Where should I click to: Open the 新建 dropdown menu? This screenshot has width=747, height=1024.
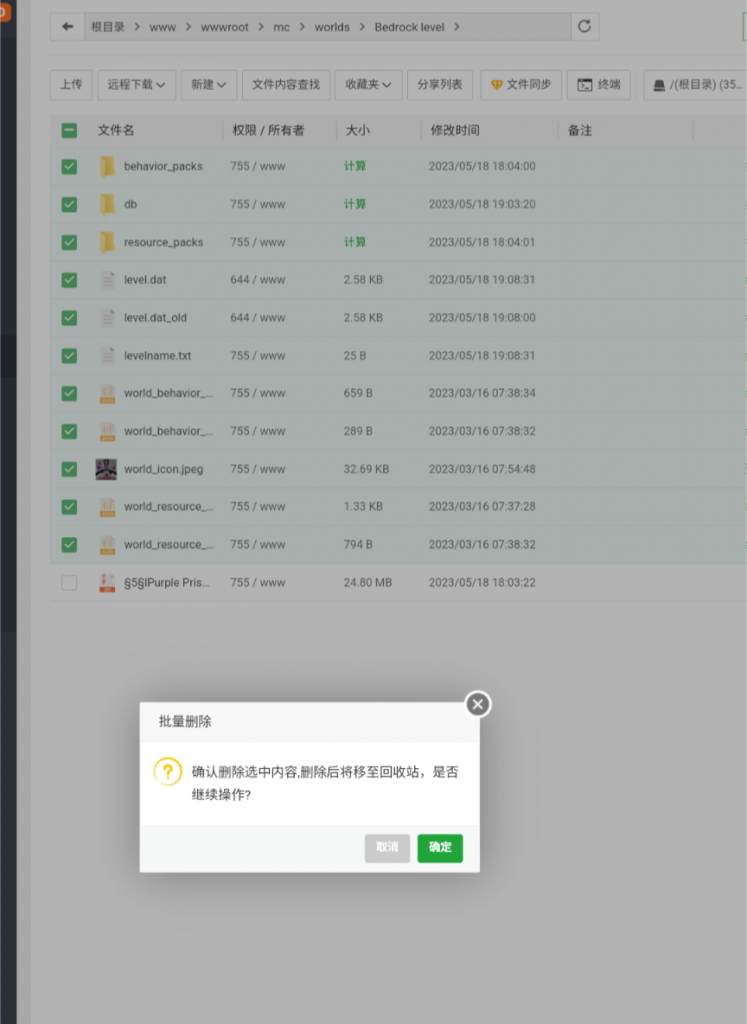(209, 85)
